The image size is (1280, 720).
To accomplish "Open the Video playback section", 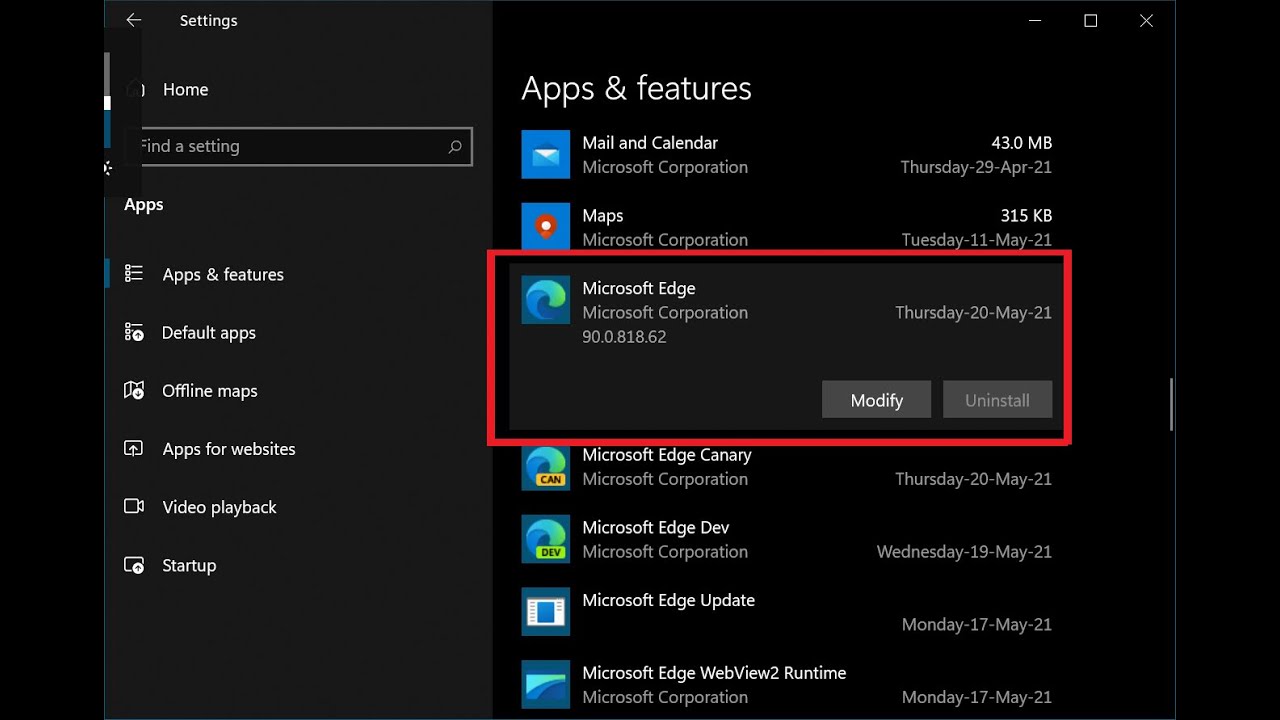I will tap(220, 507).
